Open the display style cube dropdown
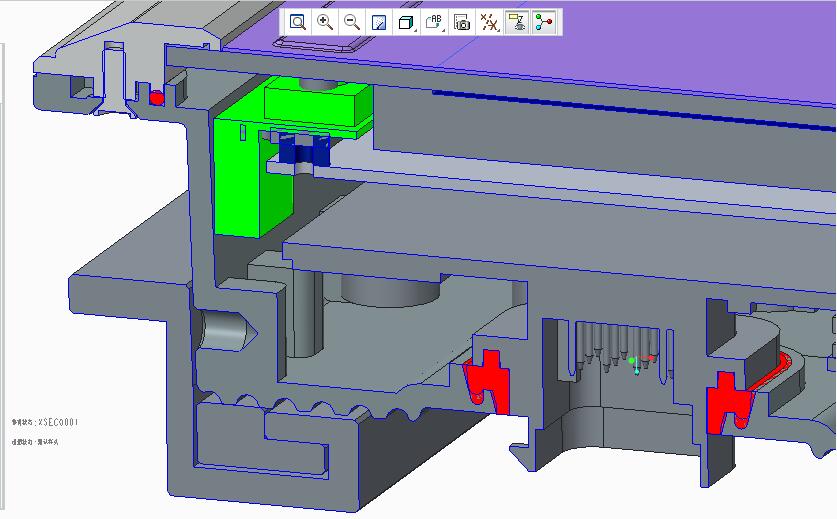 pyautogui.click(x=406, y=22)
